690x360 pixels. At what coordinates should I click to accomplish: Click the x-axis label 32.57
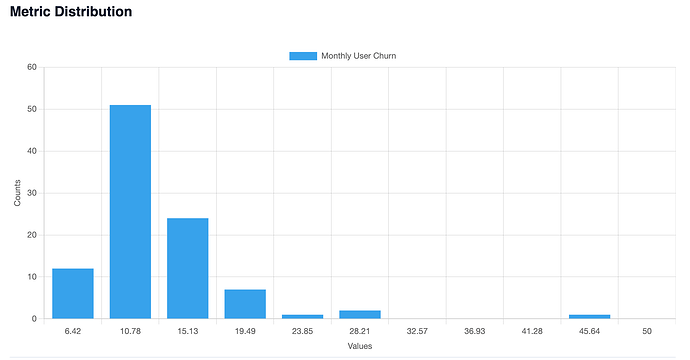(x=417, y=331)
